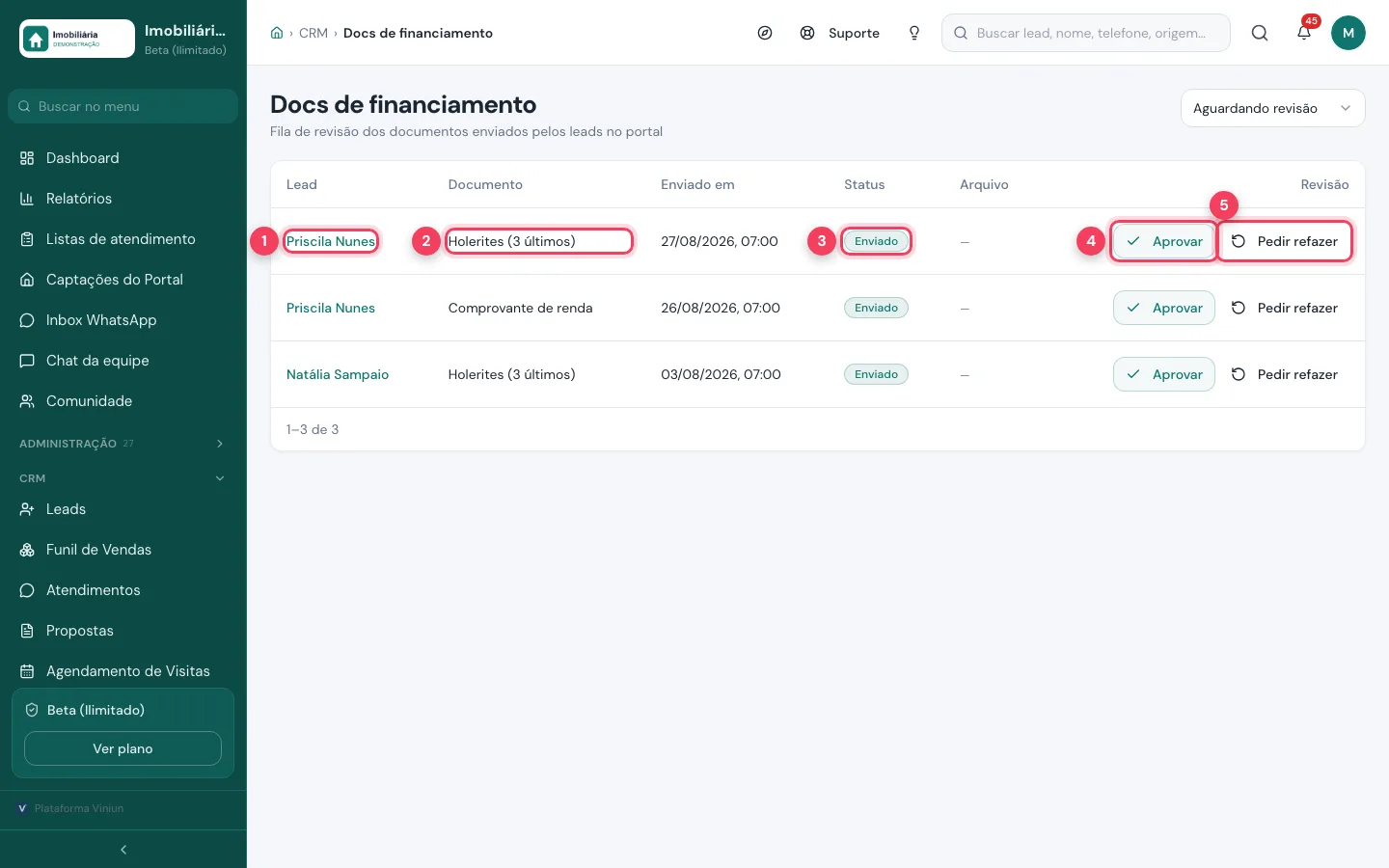Image resolution: width=1389 pixels, height=868 pixels.
Task: Request redo for Priscila Nunes Holerites
Action: point(1285,241)
